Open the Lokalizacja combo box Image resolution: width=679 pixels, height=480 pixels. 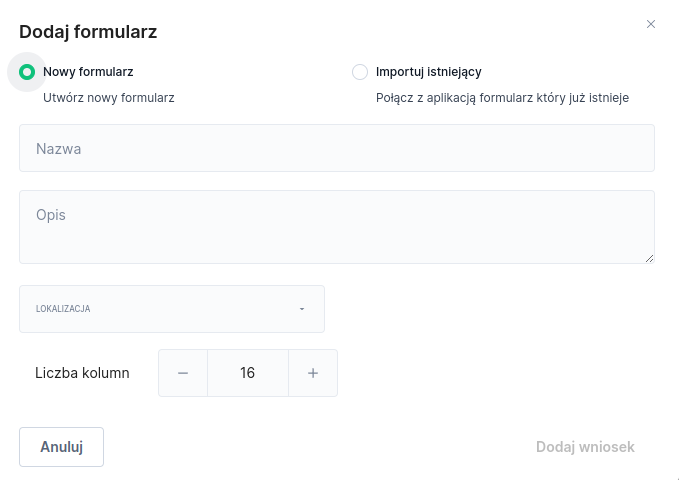click(x=172, y=309)
